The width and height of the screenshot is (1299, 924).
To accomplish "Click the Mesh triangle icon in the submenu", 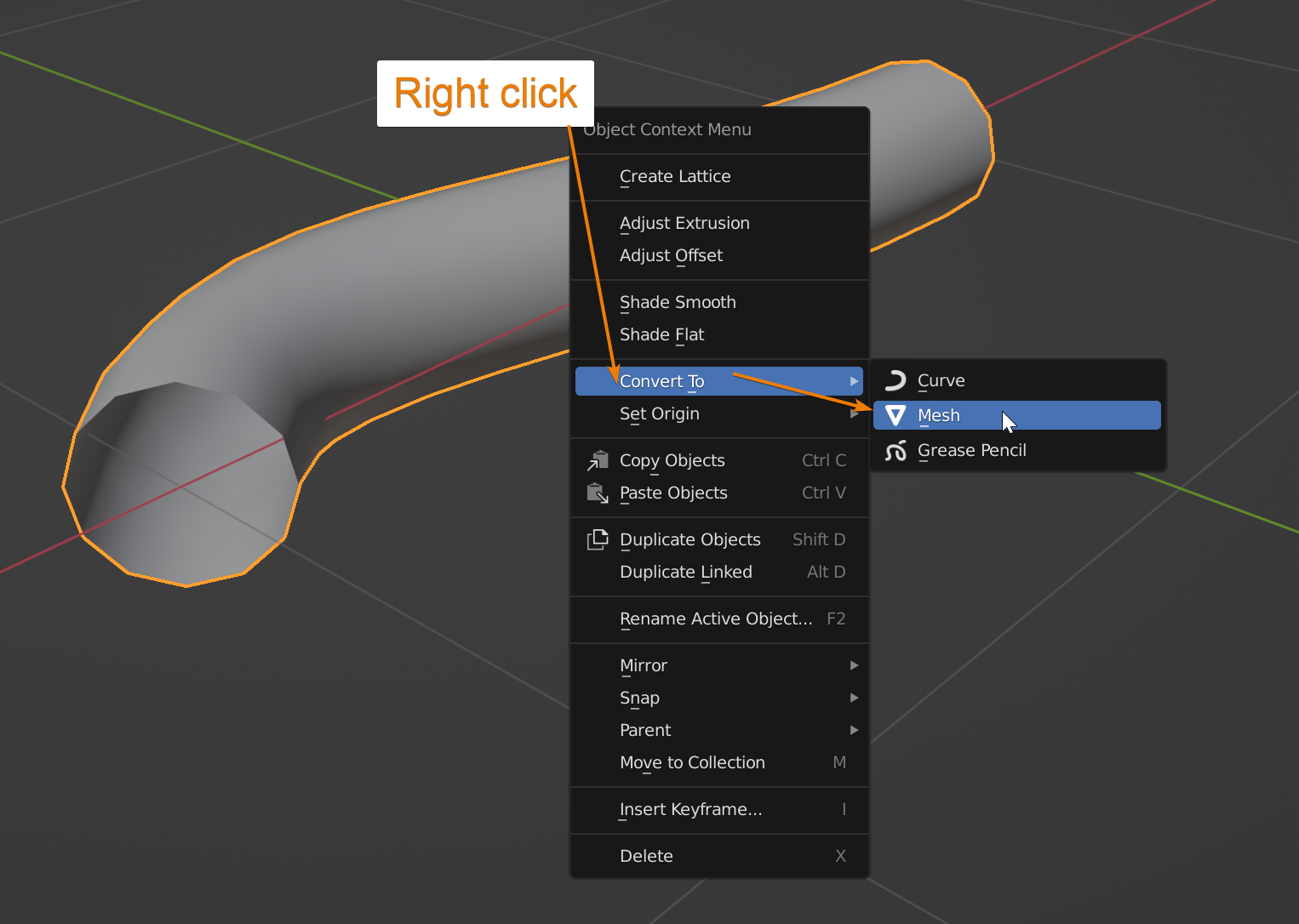I will [896, 415].
